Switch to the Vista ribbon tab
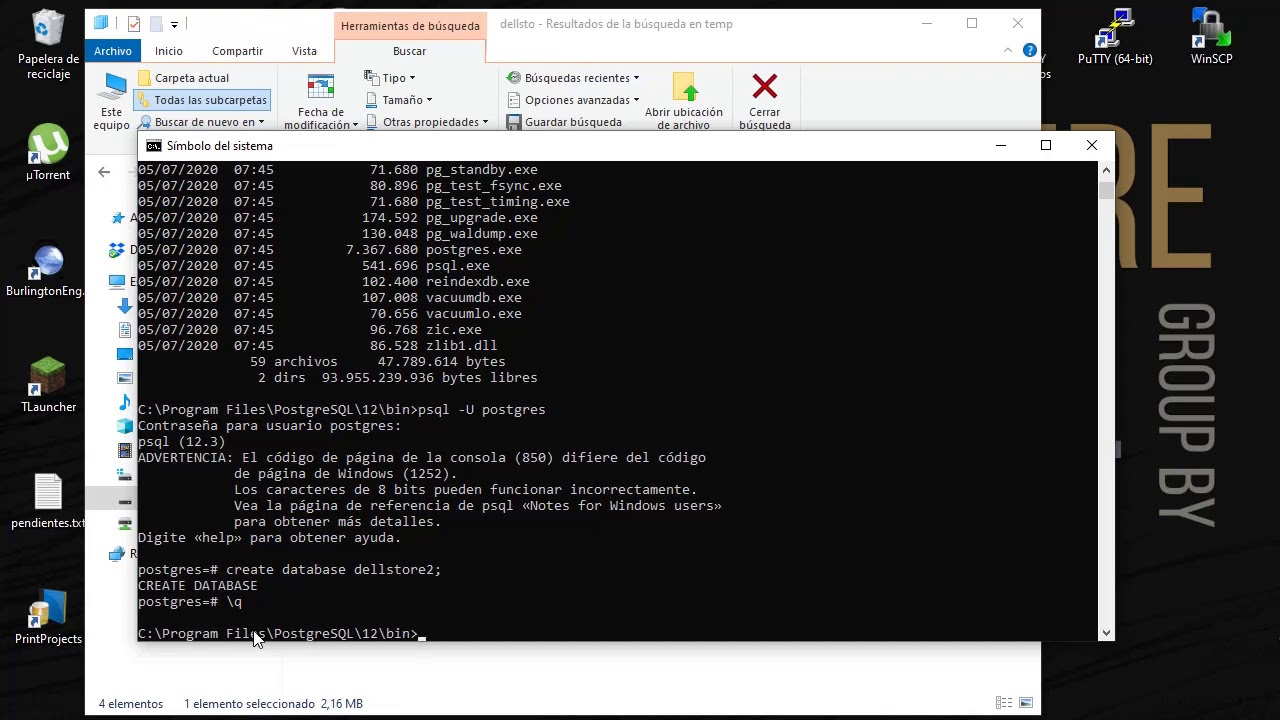Image resolution: width=1280 pixels, height=720 pixels. pos(304,51)
